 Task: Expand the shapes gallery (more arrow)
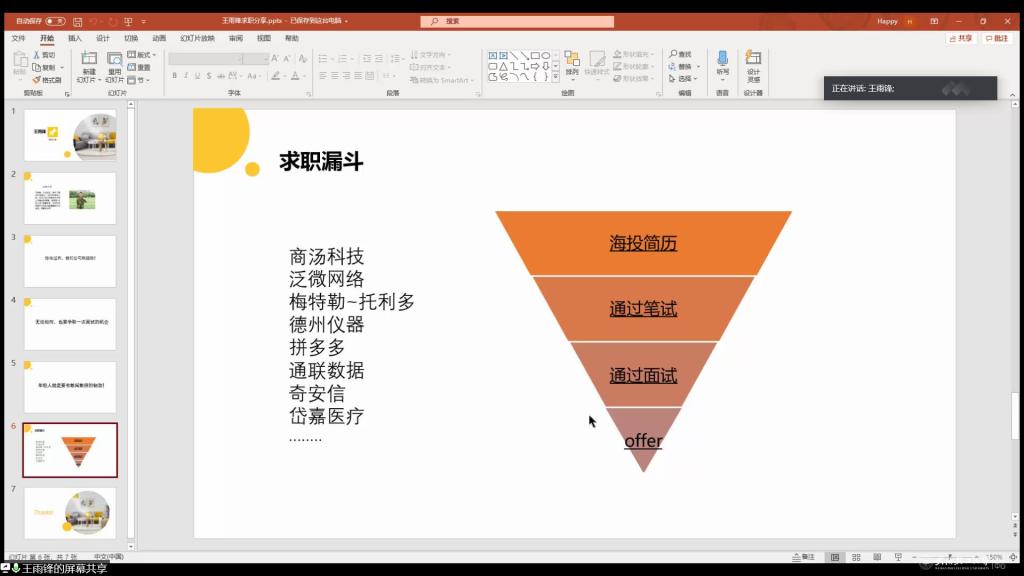[x=556, y=77]
